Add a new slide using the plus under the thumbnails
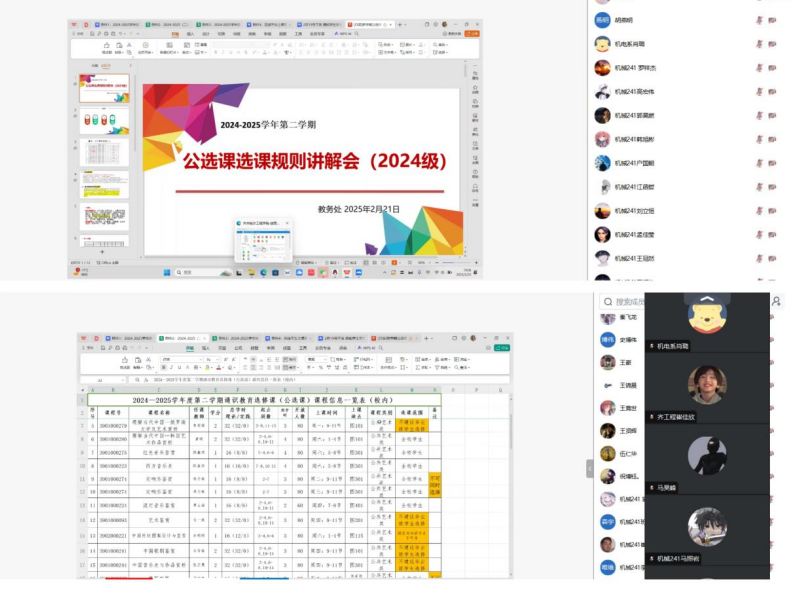Viewport: 804px width, 594px height. [102, 252]
